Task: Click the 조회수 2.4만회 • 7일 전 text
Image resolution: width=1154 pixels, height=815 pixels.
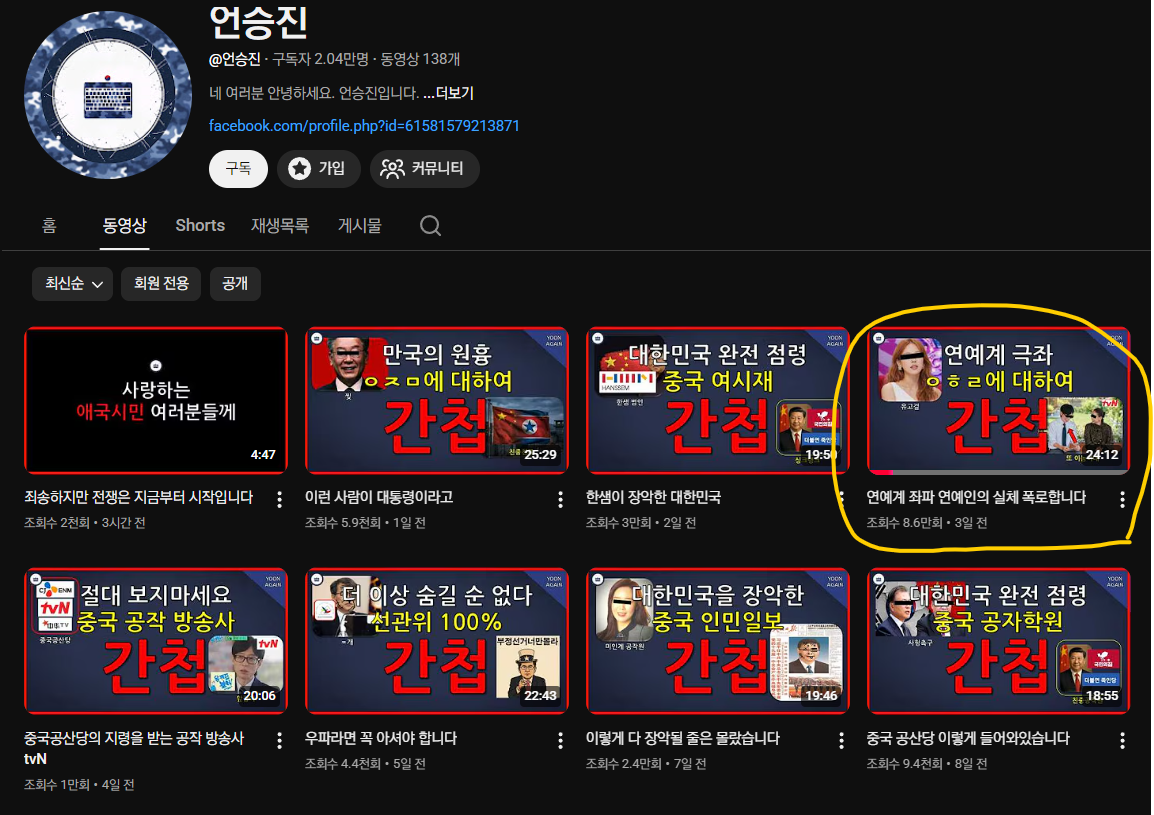Action: tap(645, 763)
